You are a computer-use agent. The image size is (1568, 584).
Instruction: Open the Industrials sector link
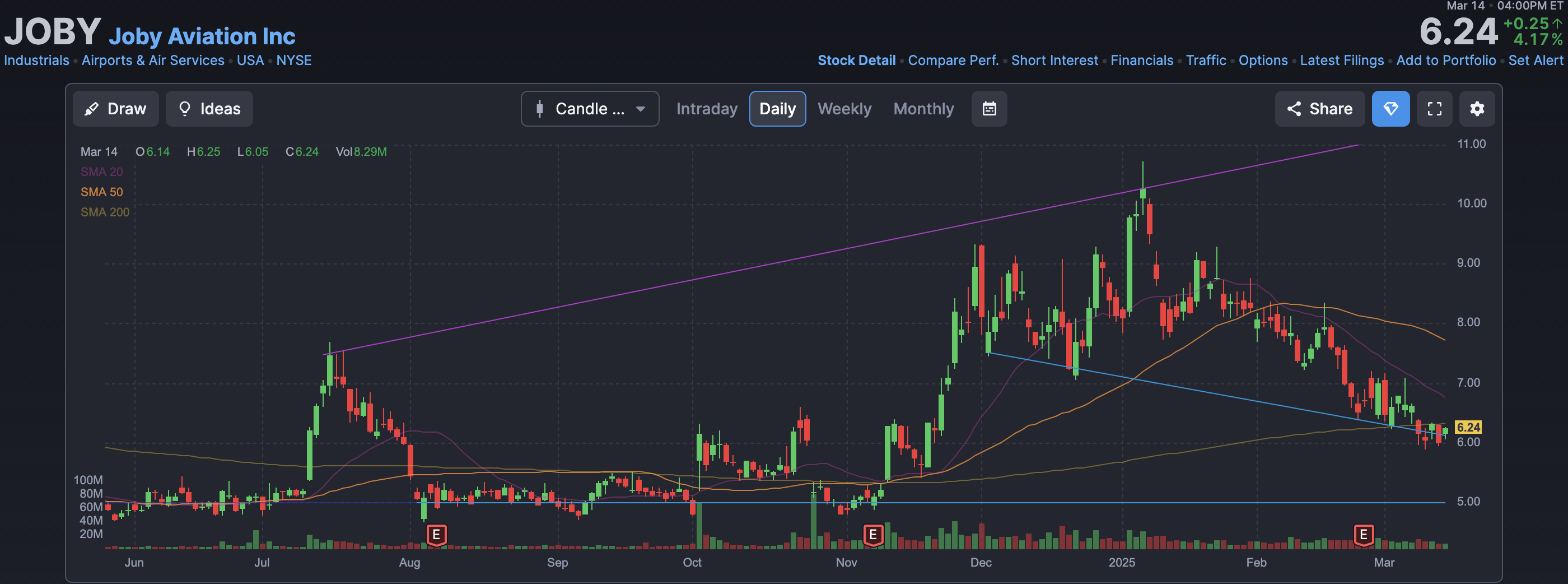pyautogui.click(x=36, y=61)
